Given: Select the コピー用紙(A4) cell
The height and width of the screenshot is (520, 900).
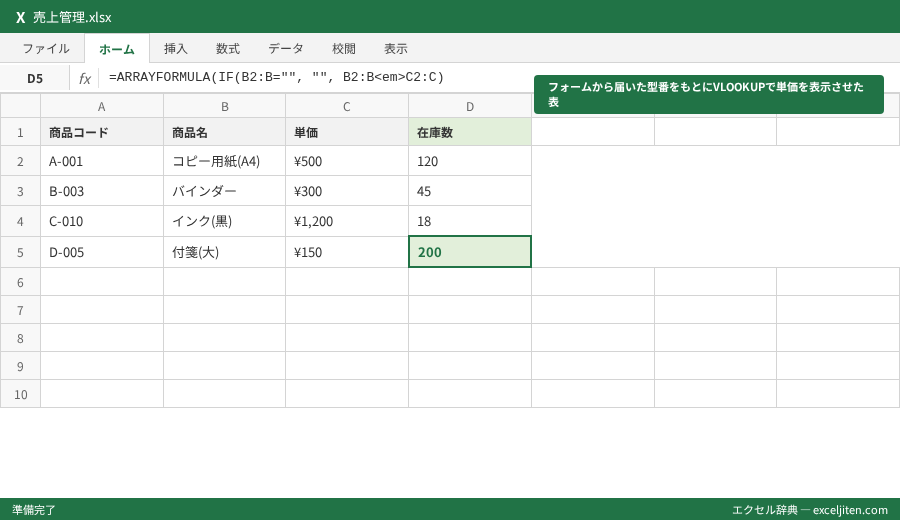Looking at the screenshot, I should click(x=224, y=161).
